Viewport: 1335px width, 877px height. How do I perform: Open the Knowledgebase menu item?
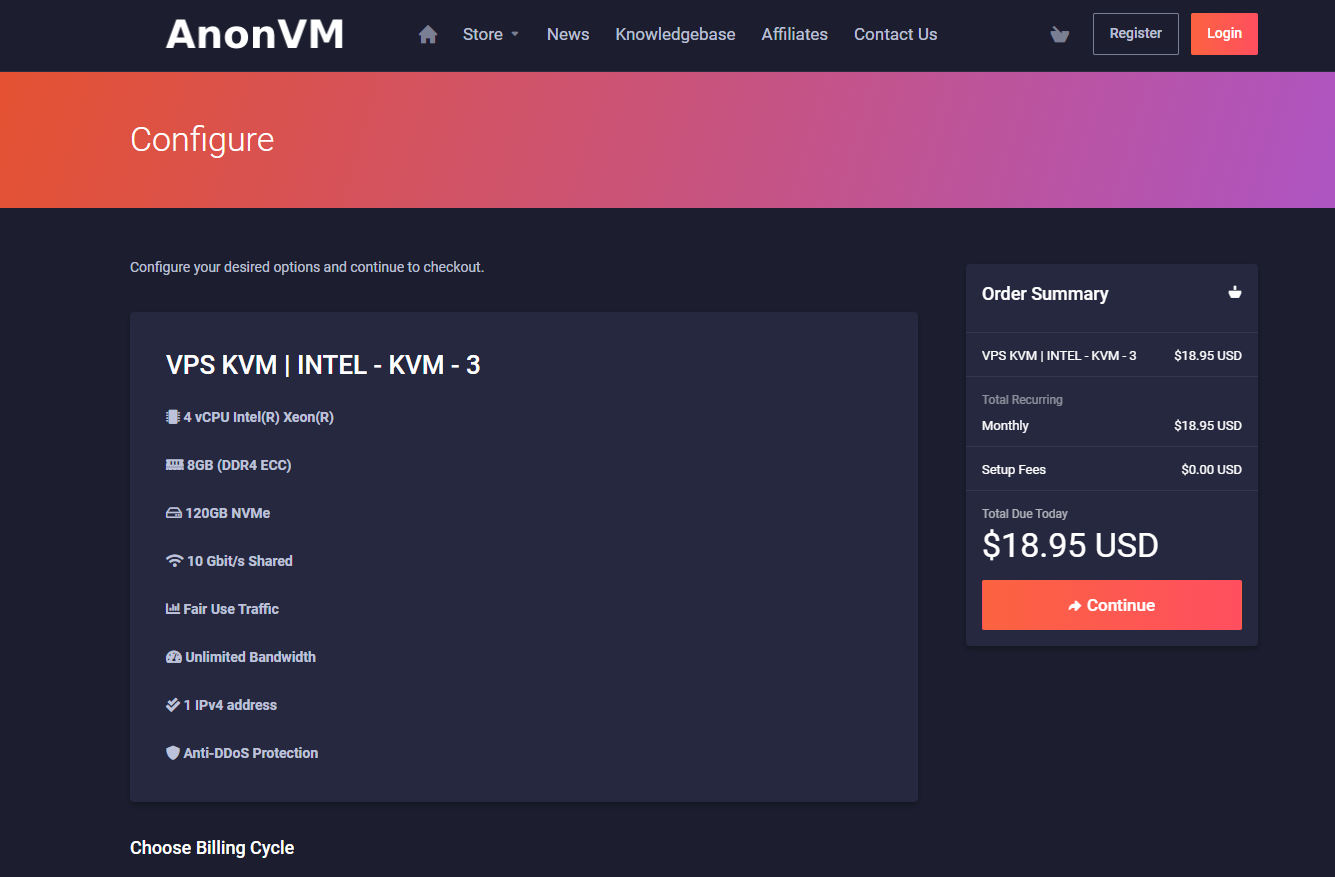pyautogui.click(x=675, y=34)
